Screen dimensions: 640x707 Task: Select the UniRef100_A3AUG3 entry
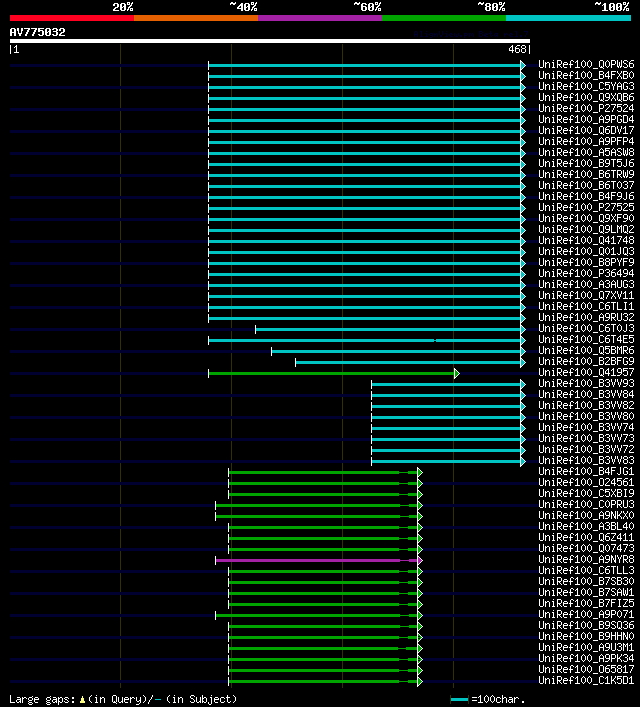pyautogui.click(x=586, y=285)
